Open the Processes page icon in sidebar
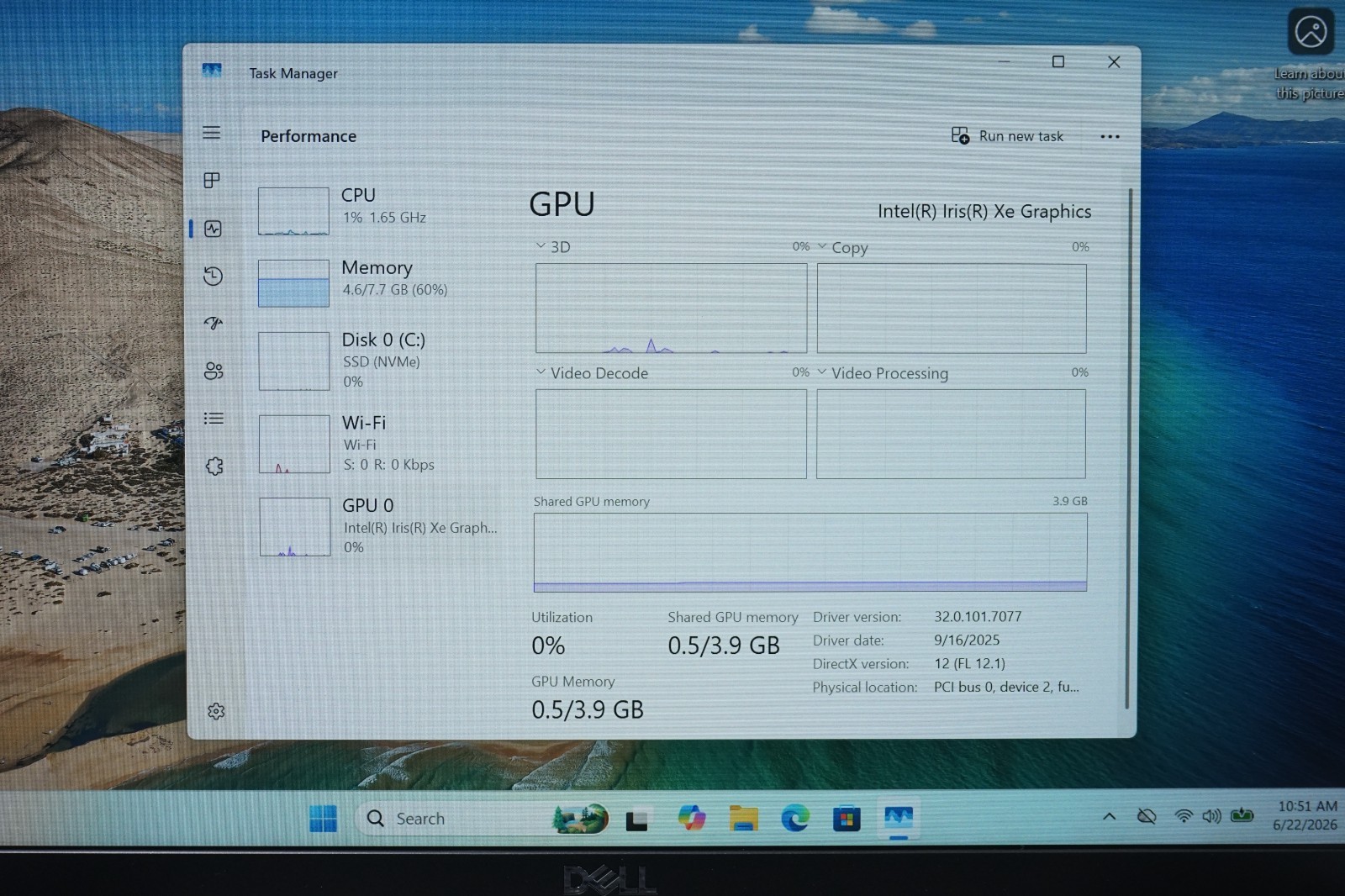The width and height of the screenshot is (1345, 896). [x=212, y=180]
